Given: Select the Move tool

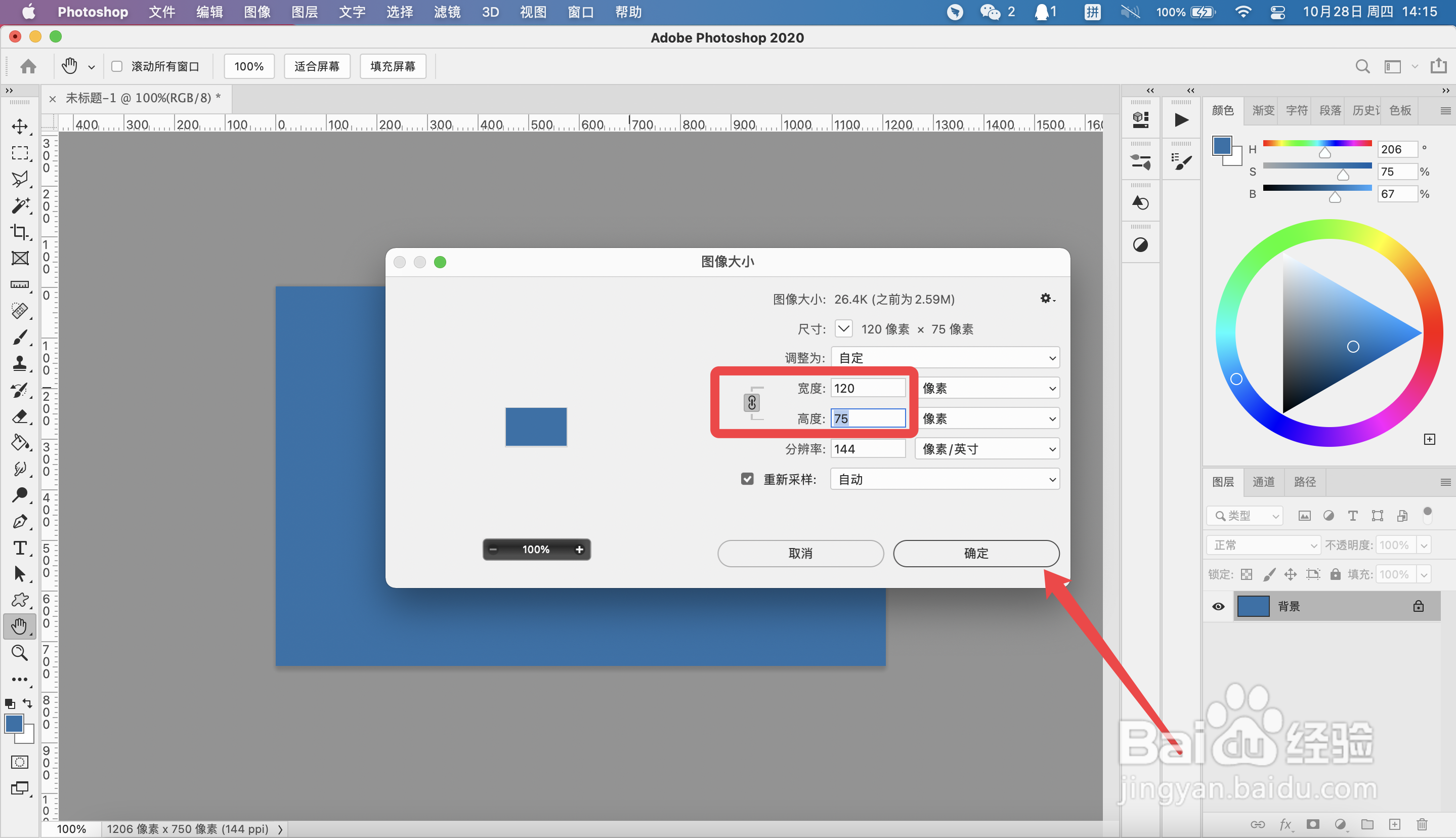Looking at the screenshot, I should point(20,127).
